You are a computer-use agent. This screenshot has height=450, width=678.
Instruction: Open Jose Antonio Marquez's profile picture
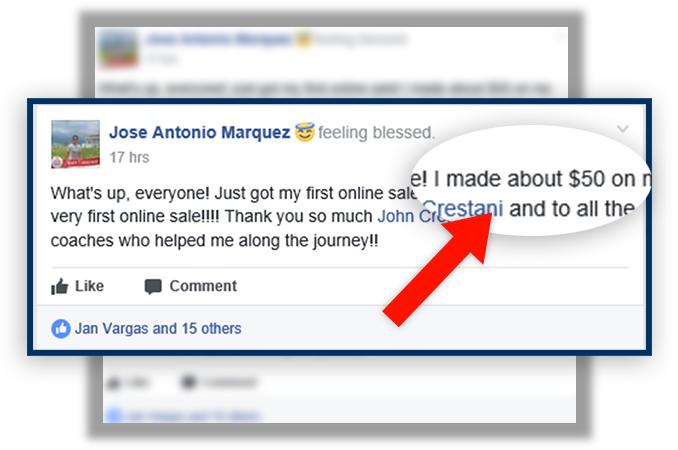point(76,144)
